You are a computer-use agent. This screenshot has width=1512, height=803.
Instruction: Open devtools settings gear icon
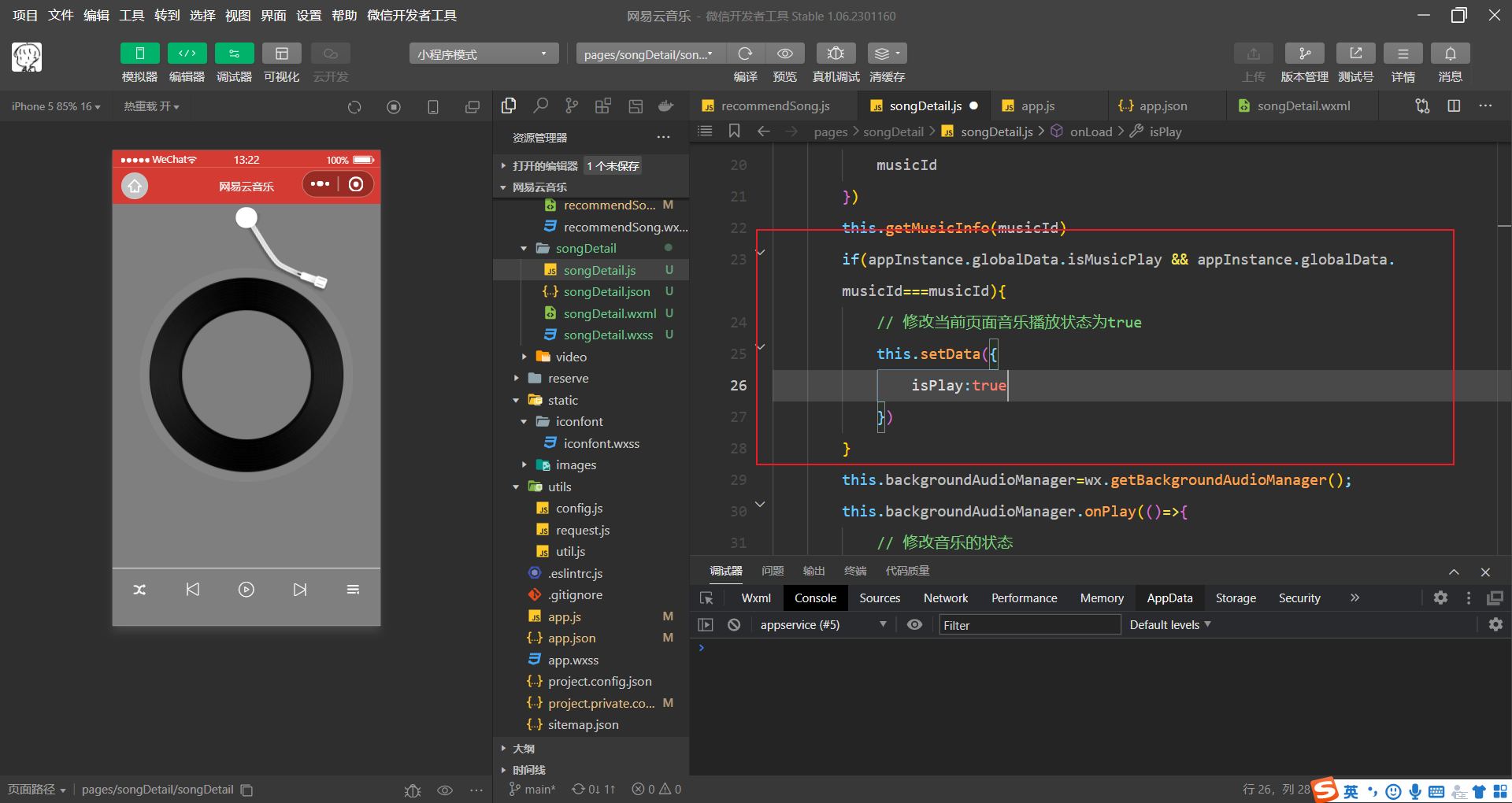point(1440,598)
